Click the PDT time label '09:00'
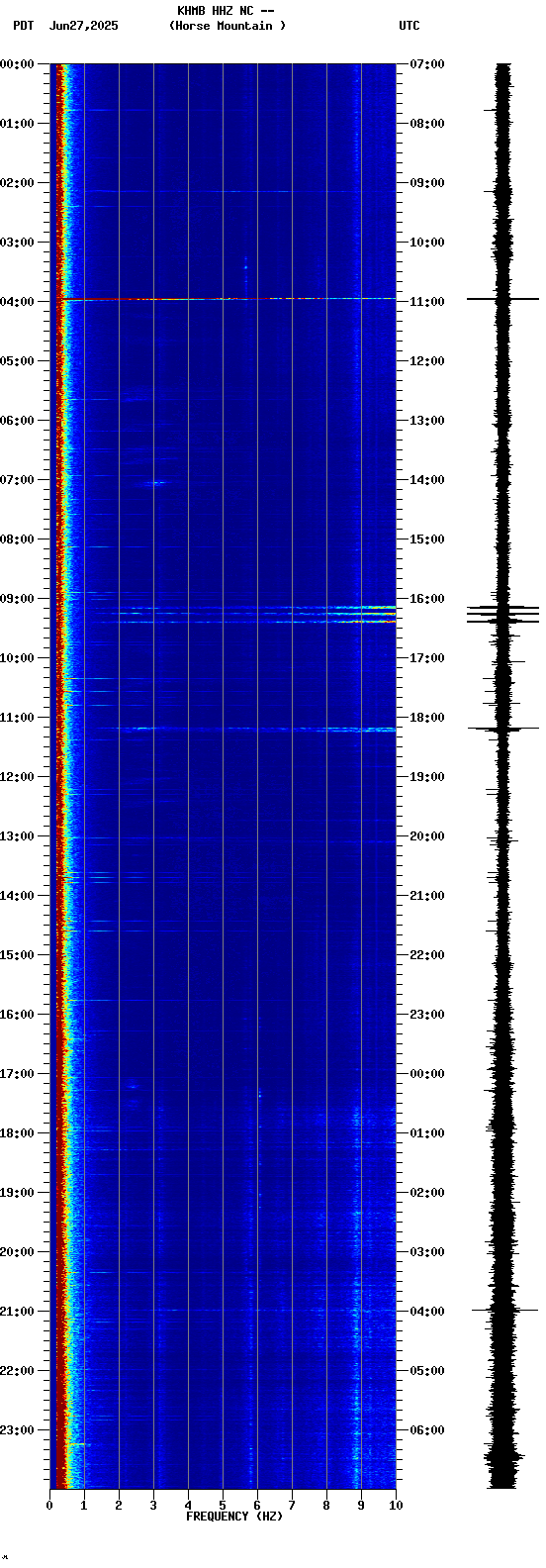 [17, 599]
